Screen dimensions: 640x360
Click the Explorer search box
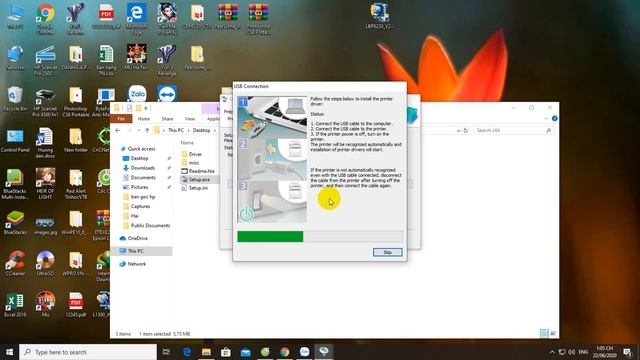pyautogui.click(x=513, y=131)
